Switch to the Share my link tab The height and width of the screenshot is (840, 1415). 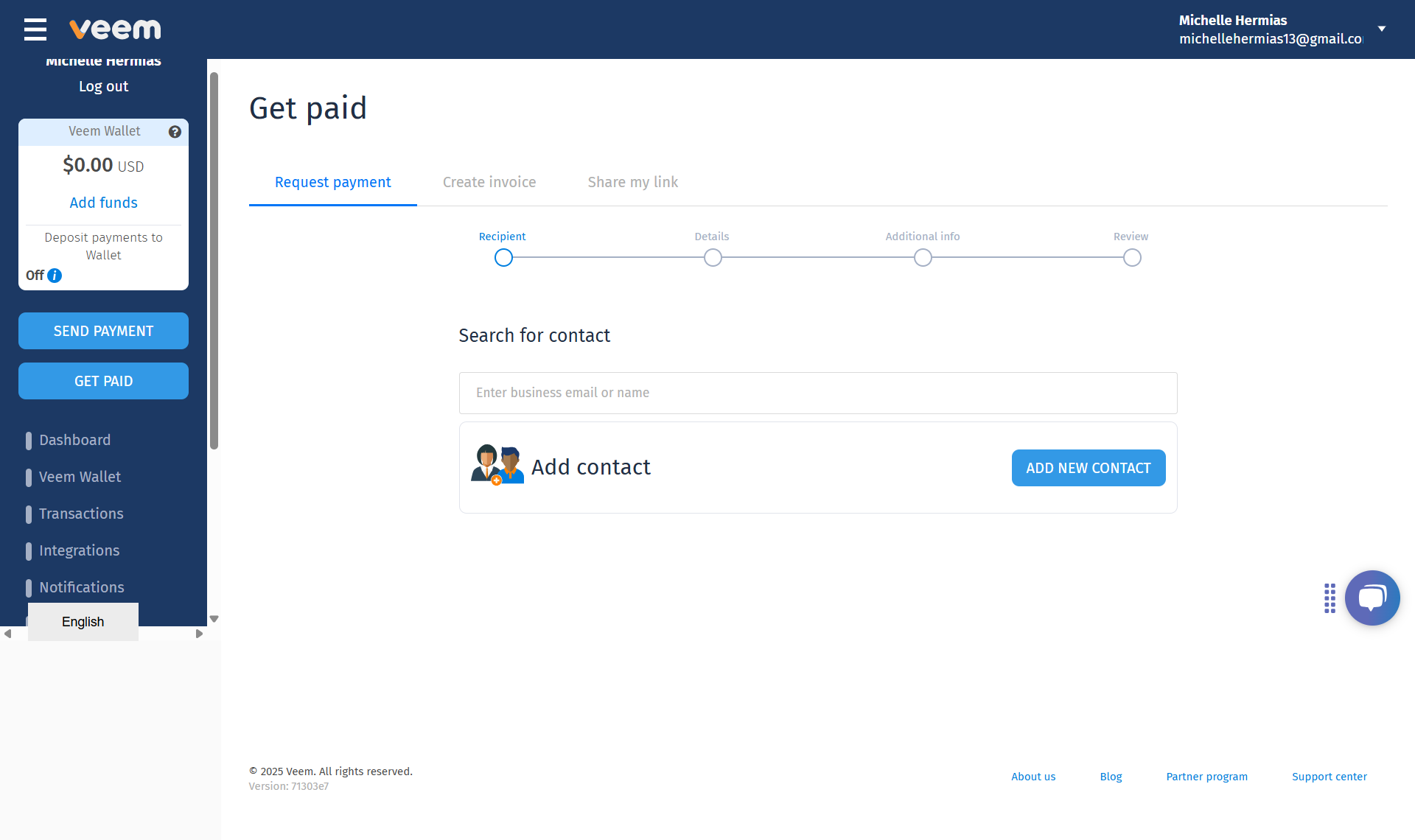(x=632, y=182)
